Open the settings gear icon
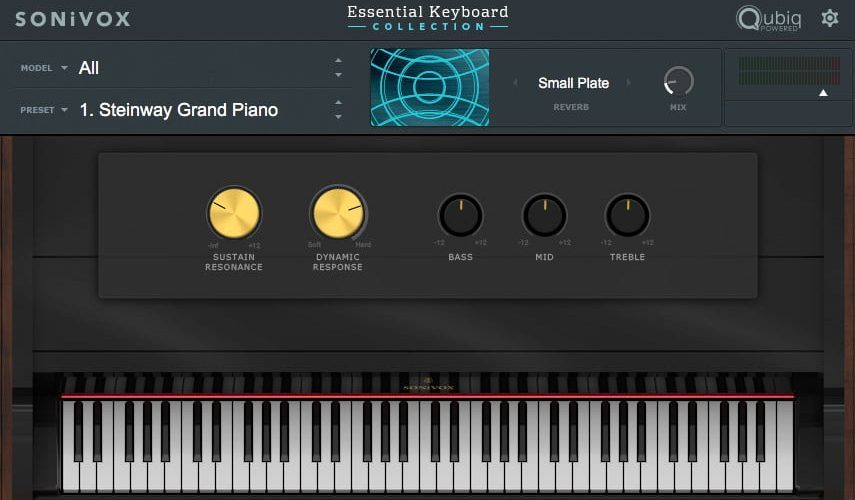The width and height of the screenshot is (855, 500). pyautogui.click(x=829, y=19)
